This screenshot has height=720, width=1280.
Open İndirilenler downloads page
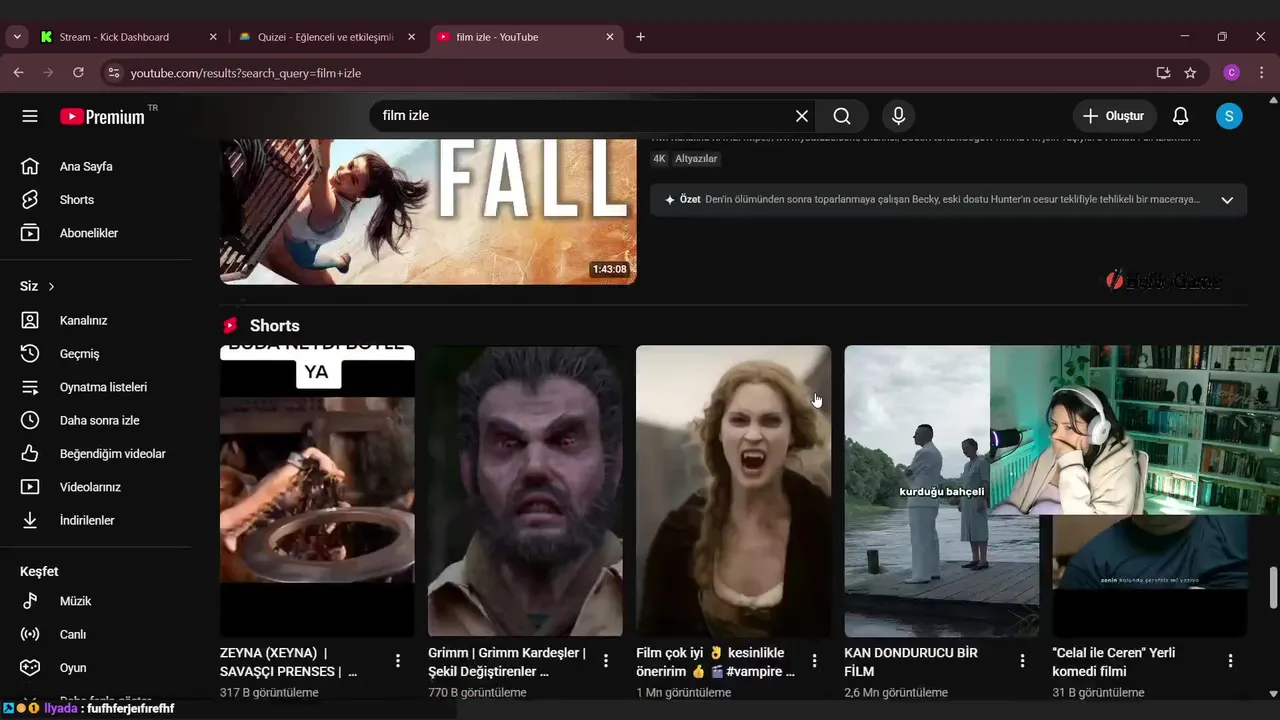[96, 520]
